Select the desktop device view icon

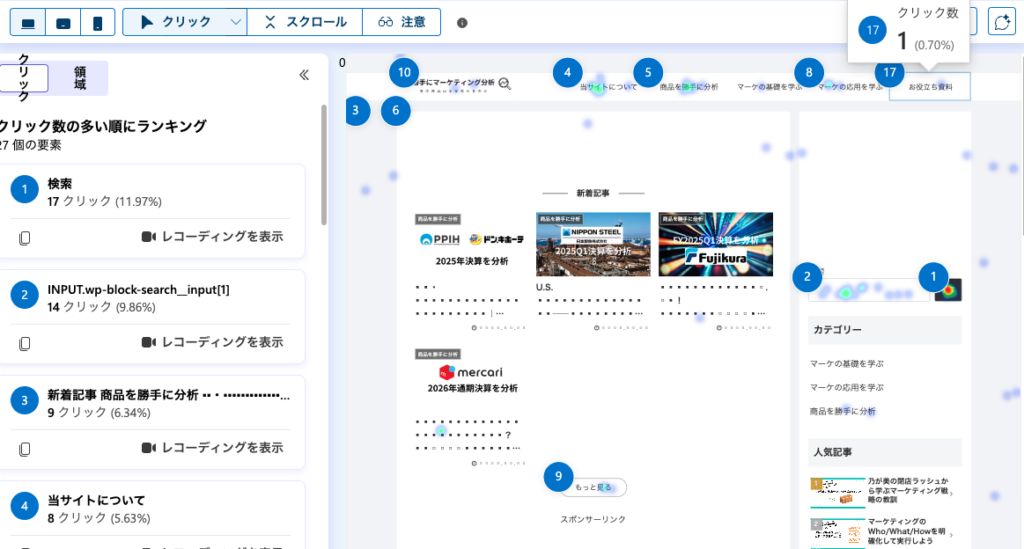pyautogui.click(x=28, y=22)
